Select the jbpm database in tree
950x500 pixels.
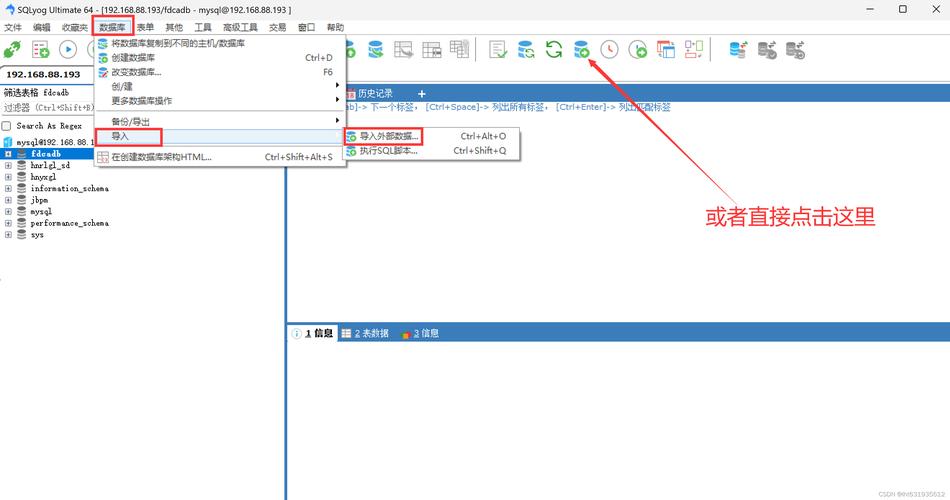[x=39, y=200]
